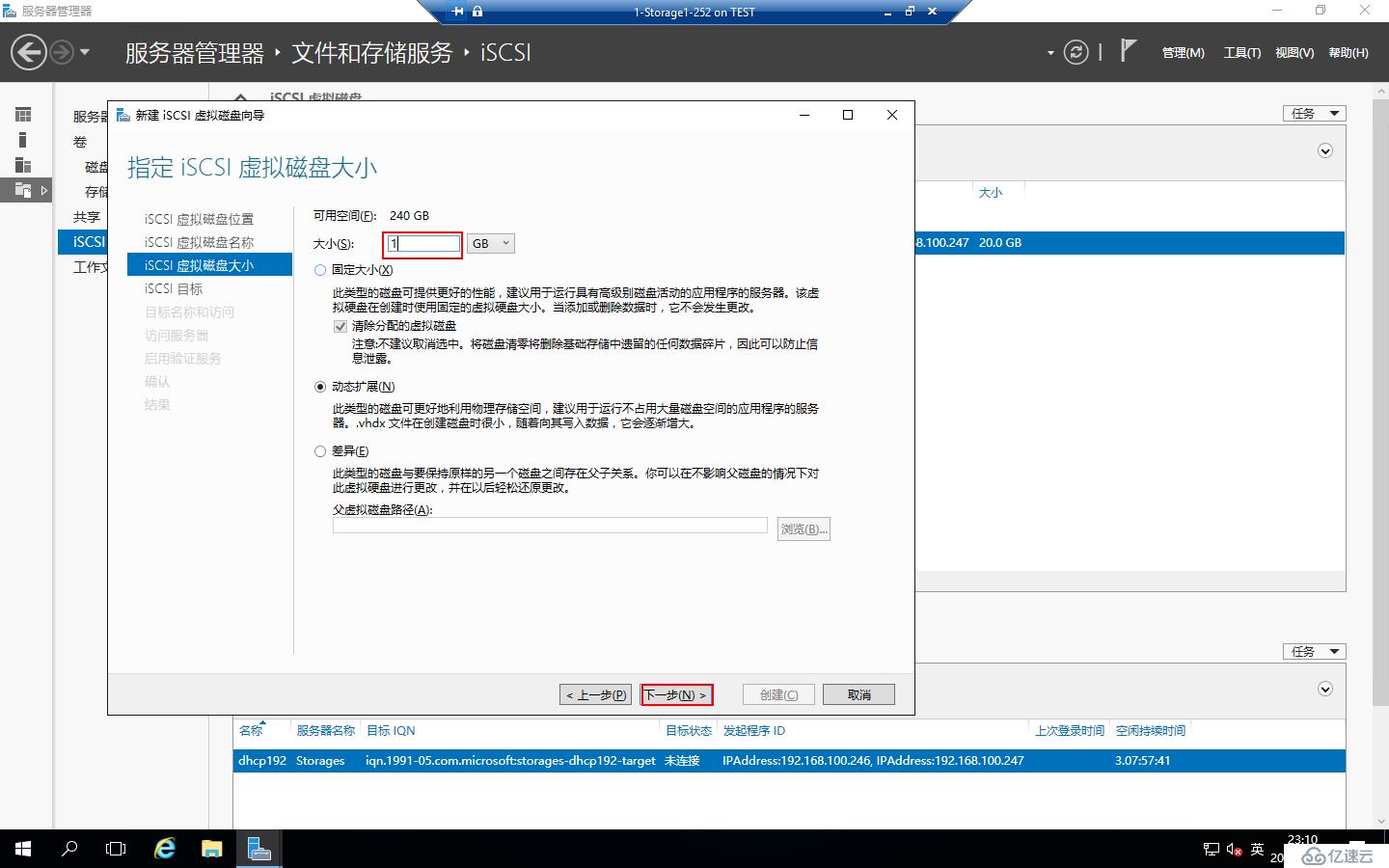Go to iSCSI 虚拟磁盘名称 wizard step
Viewport: 1389px width, 868px height.
point(200,242)
